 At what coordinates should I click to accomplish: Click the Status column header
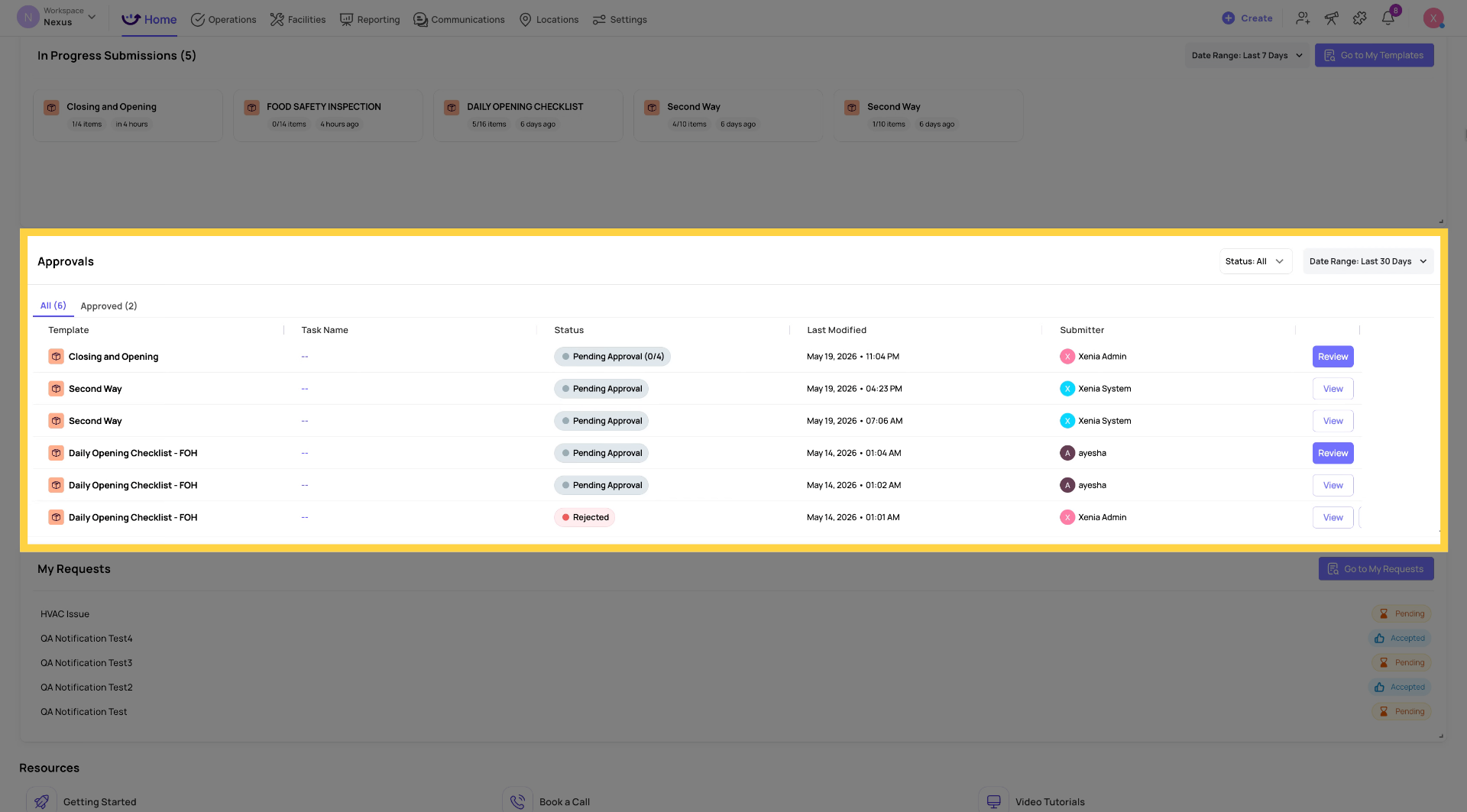point(568,330)
